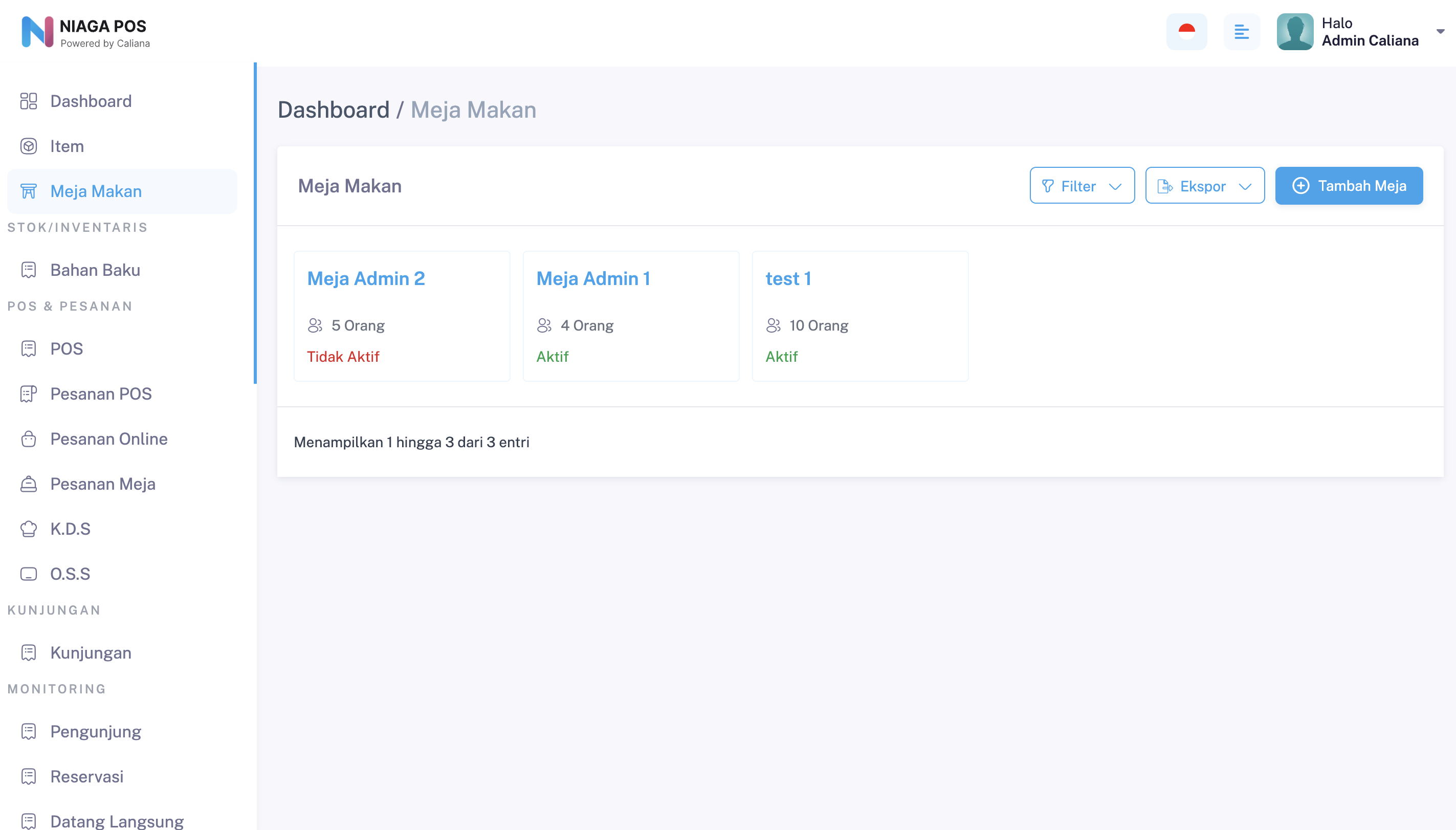This screenshot has height=830, width=1456.
Task: Click the Tambah Meja button
Action: pyautogui.click(x=1348, y=186)
